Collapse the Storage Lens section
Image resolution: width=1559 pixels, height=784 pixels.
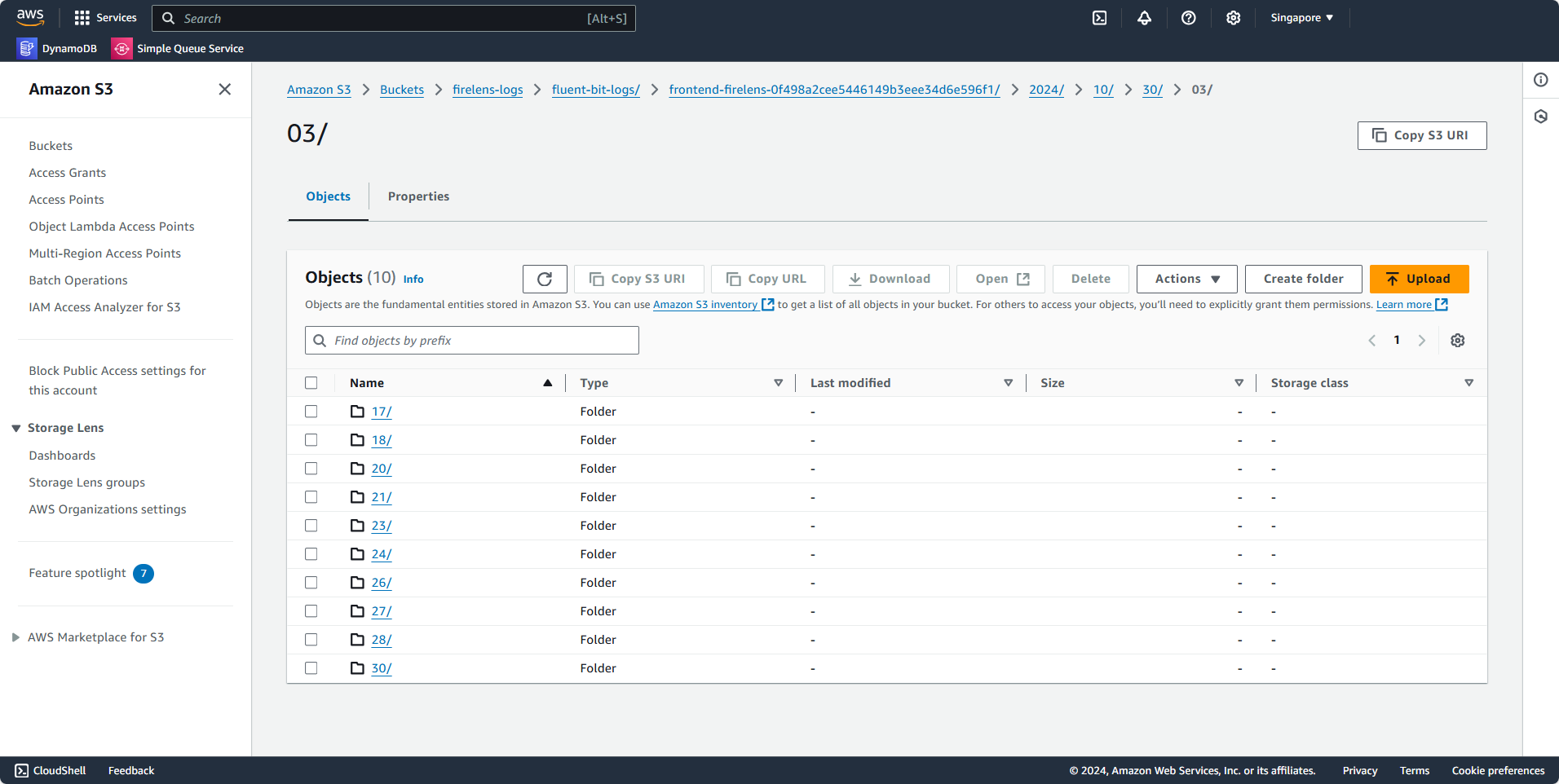click(15, 428)
